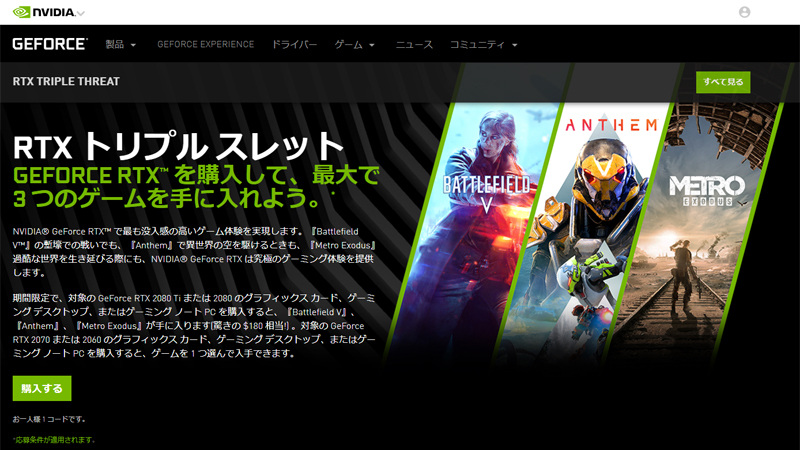
Task: Select the Battlefield V game artwork
Action: (472, 230)
